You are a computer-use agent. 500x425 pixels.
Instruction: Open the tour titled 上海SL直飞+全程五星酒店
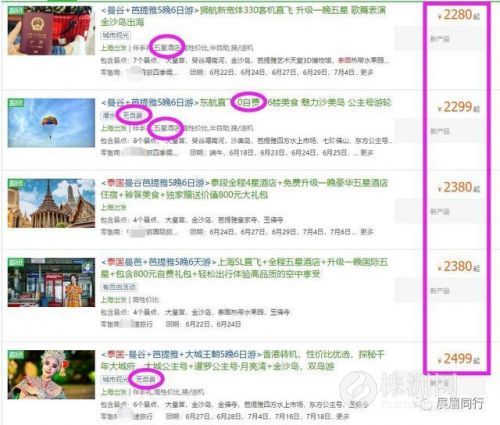[245, 268]
